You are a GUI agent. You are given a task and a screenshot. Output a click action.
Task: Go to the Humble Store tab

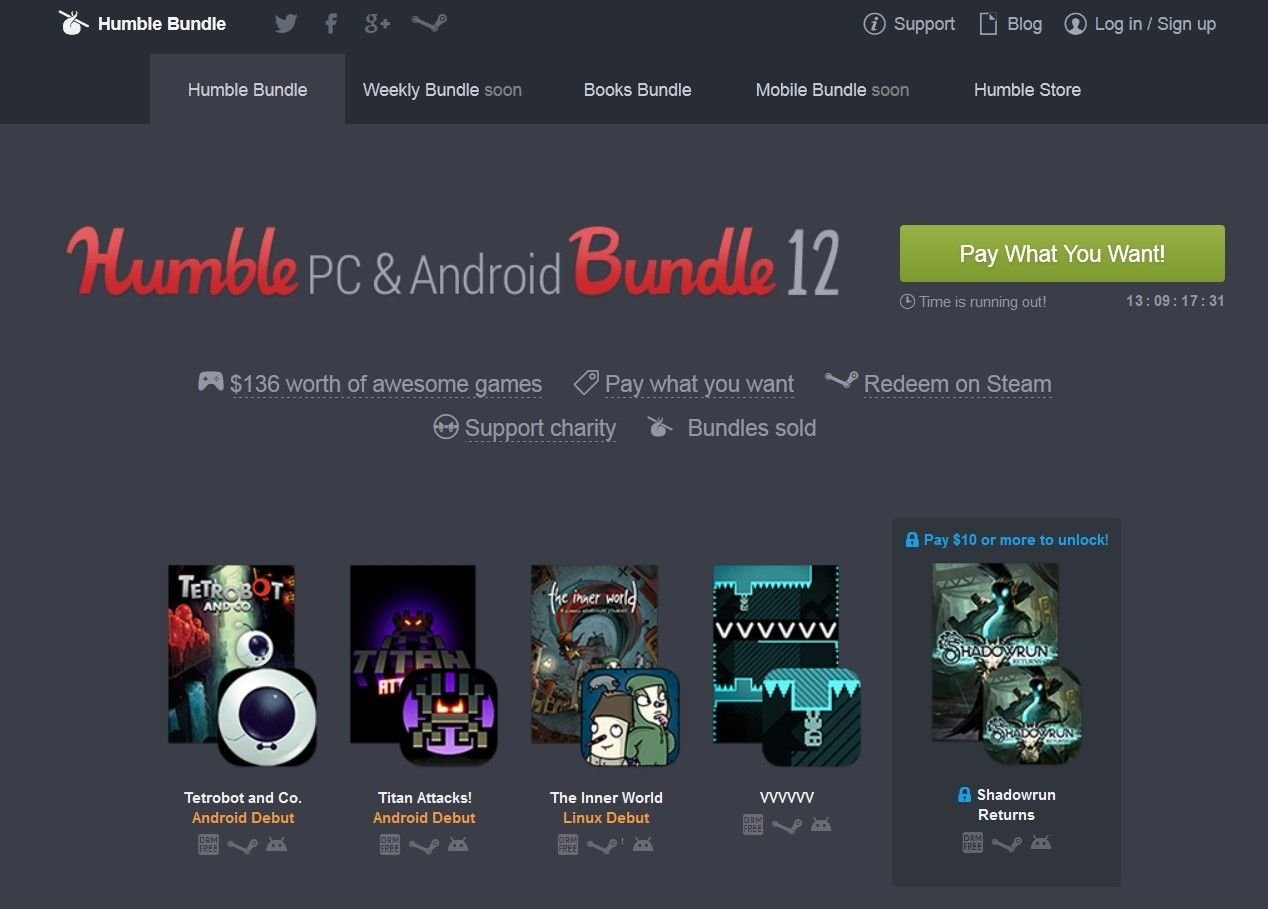[1027, 90]
